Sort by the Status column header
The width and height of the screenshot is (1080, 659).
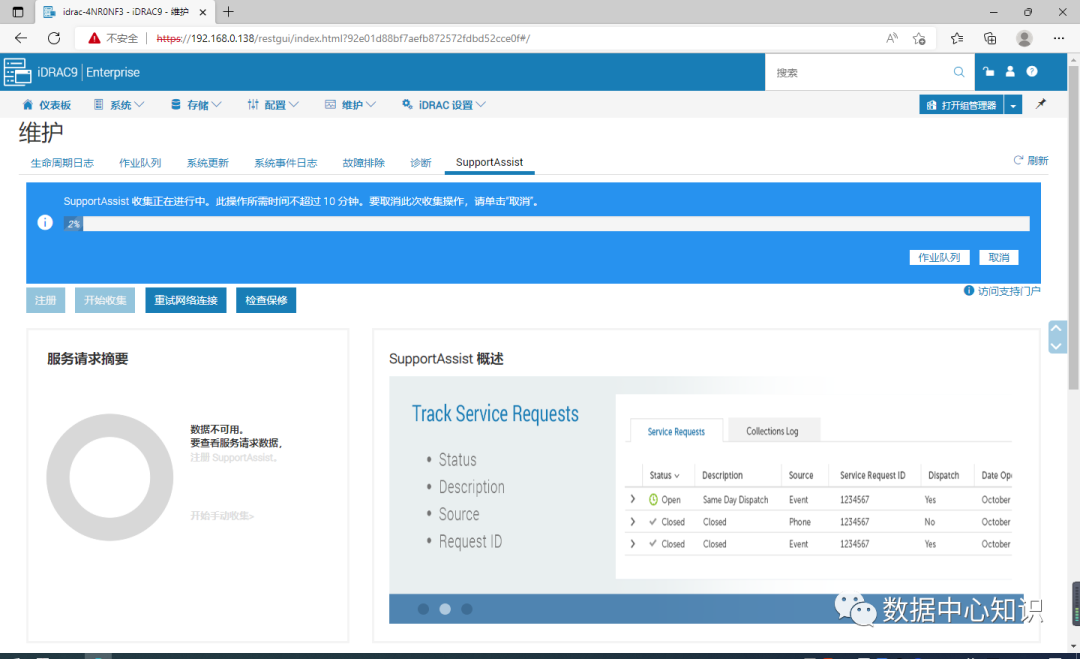(664, 475)
